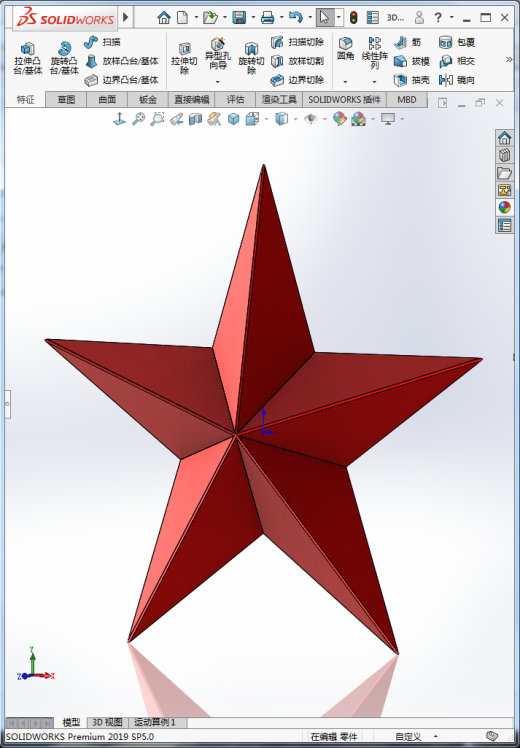Viewport: 520px width, 748px height.
Task: Select the Rib (筋) tool
Action: [408, 42]
